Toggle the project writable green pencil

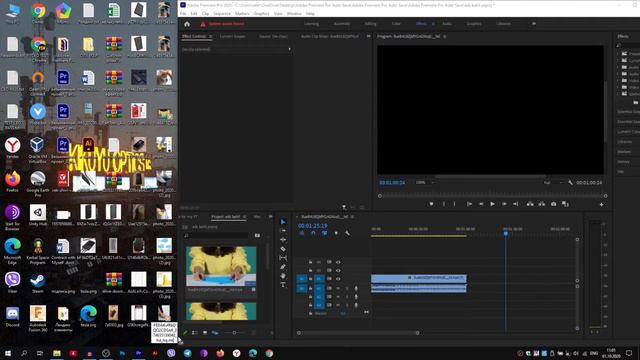pyautogui.click(x=185, y=333)
